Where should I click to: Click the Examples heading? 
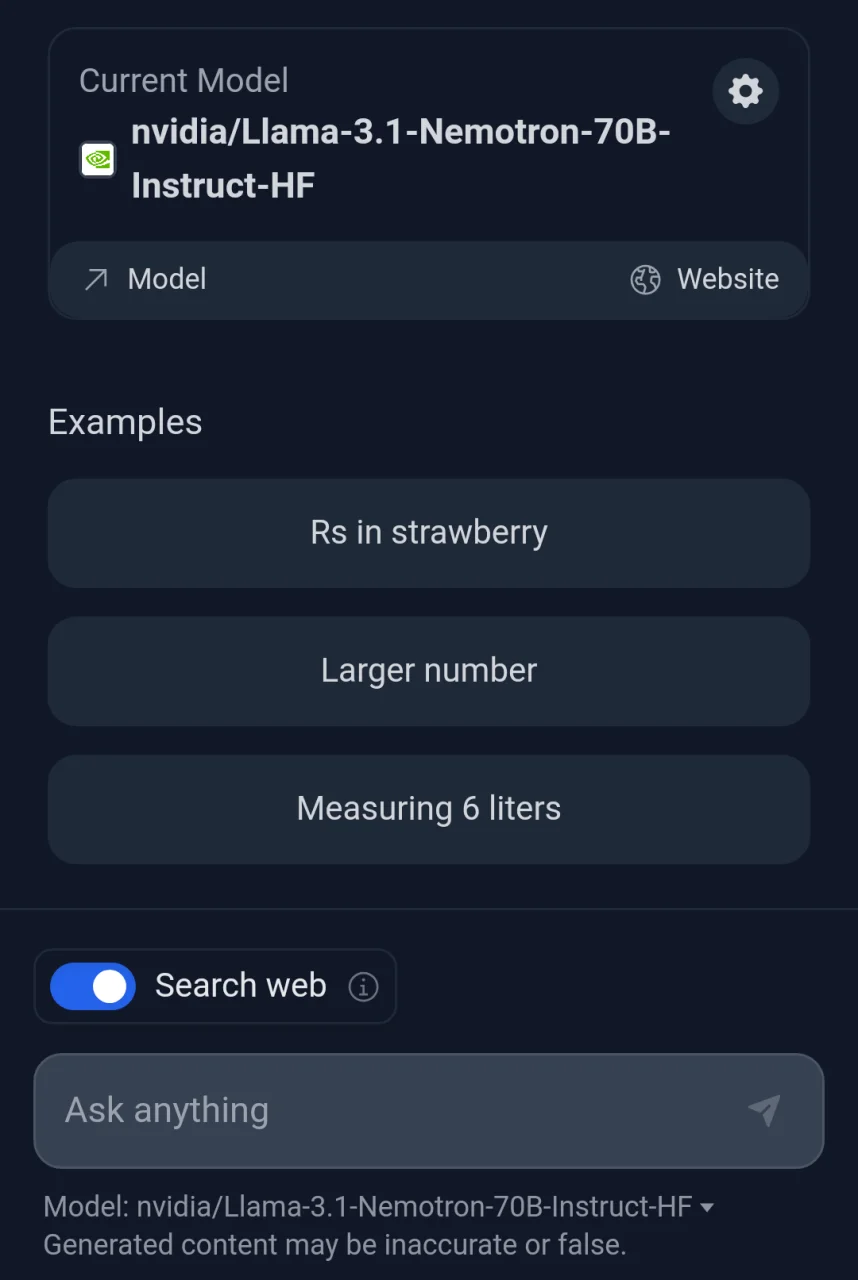125,422
